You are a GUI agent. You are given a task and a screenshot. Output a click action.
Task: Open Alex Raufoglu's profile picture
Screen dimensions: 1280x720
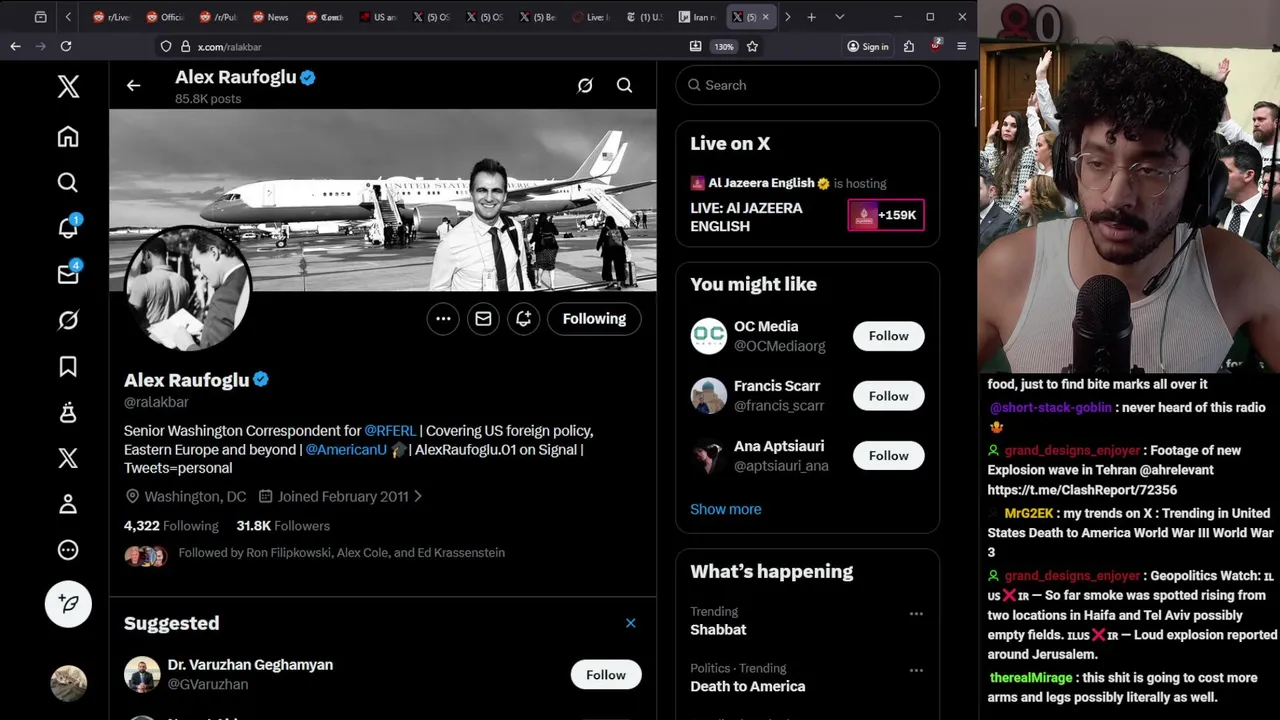pos(187,289)
